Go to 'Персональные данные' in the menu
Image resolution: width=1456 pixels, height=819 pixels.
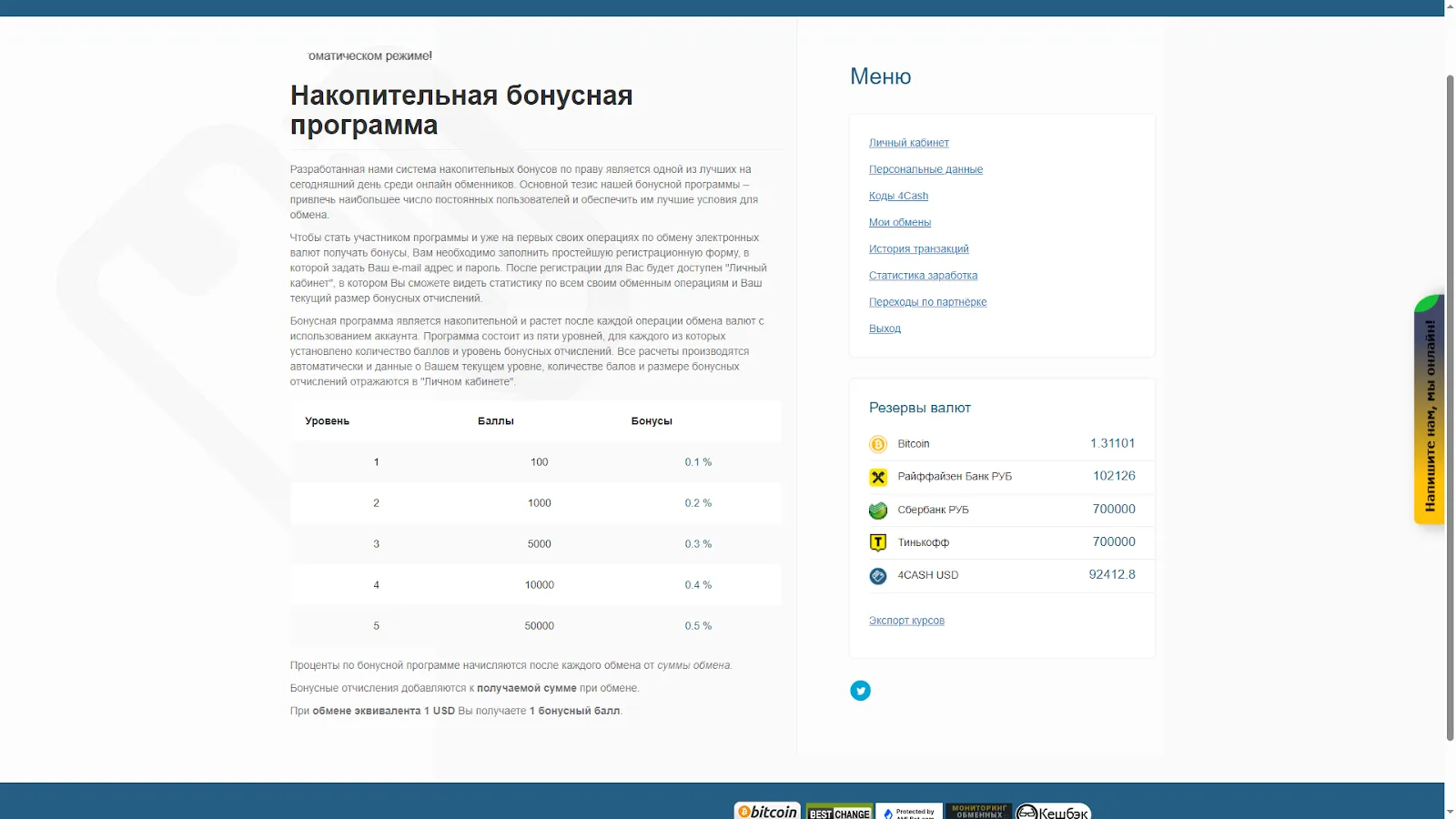(x=925, y=169)
